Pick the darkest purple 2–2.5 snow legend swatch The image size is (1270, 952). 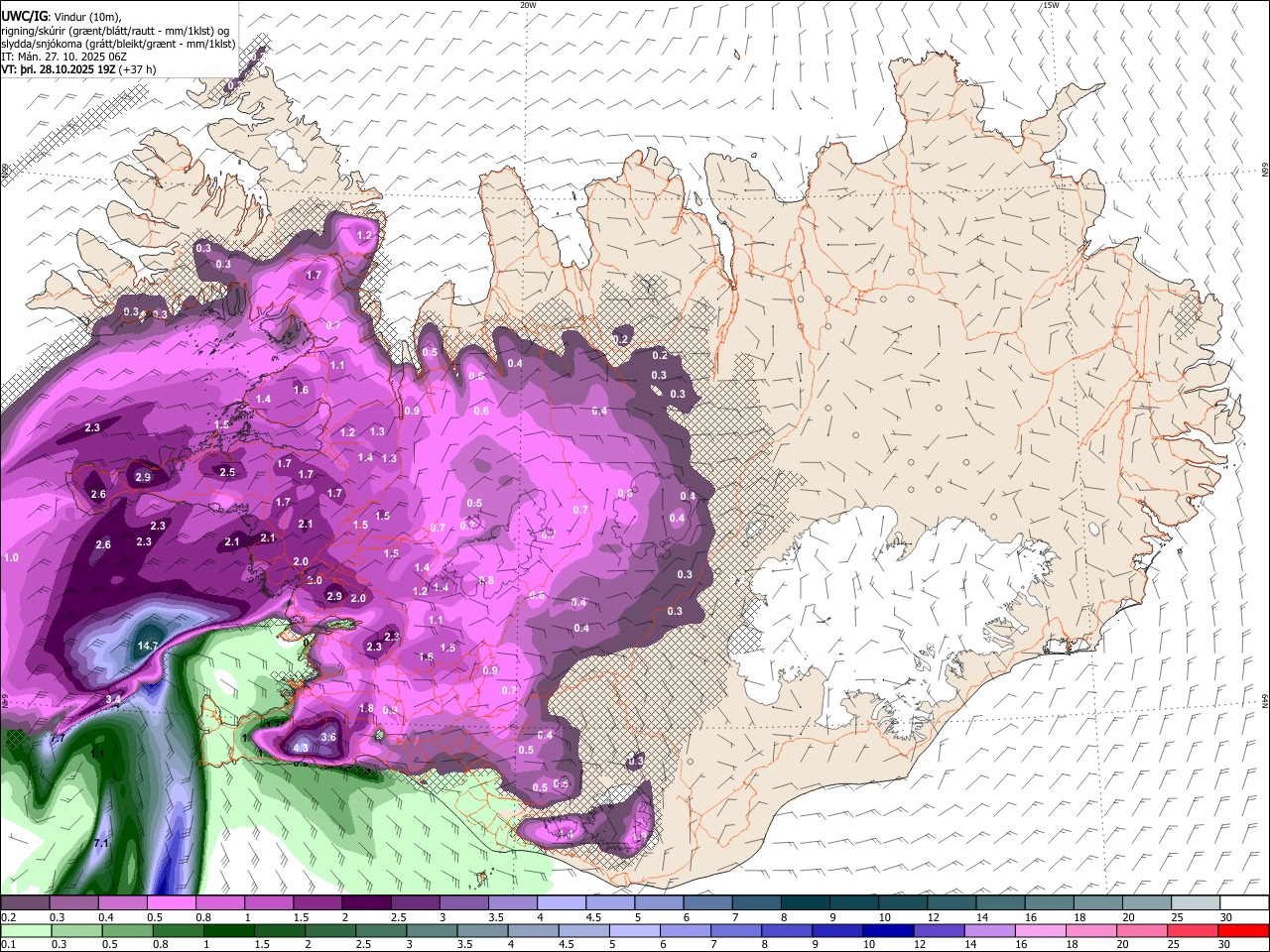(x=365, y=903)
